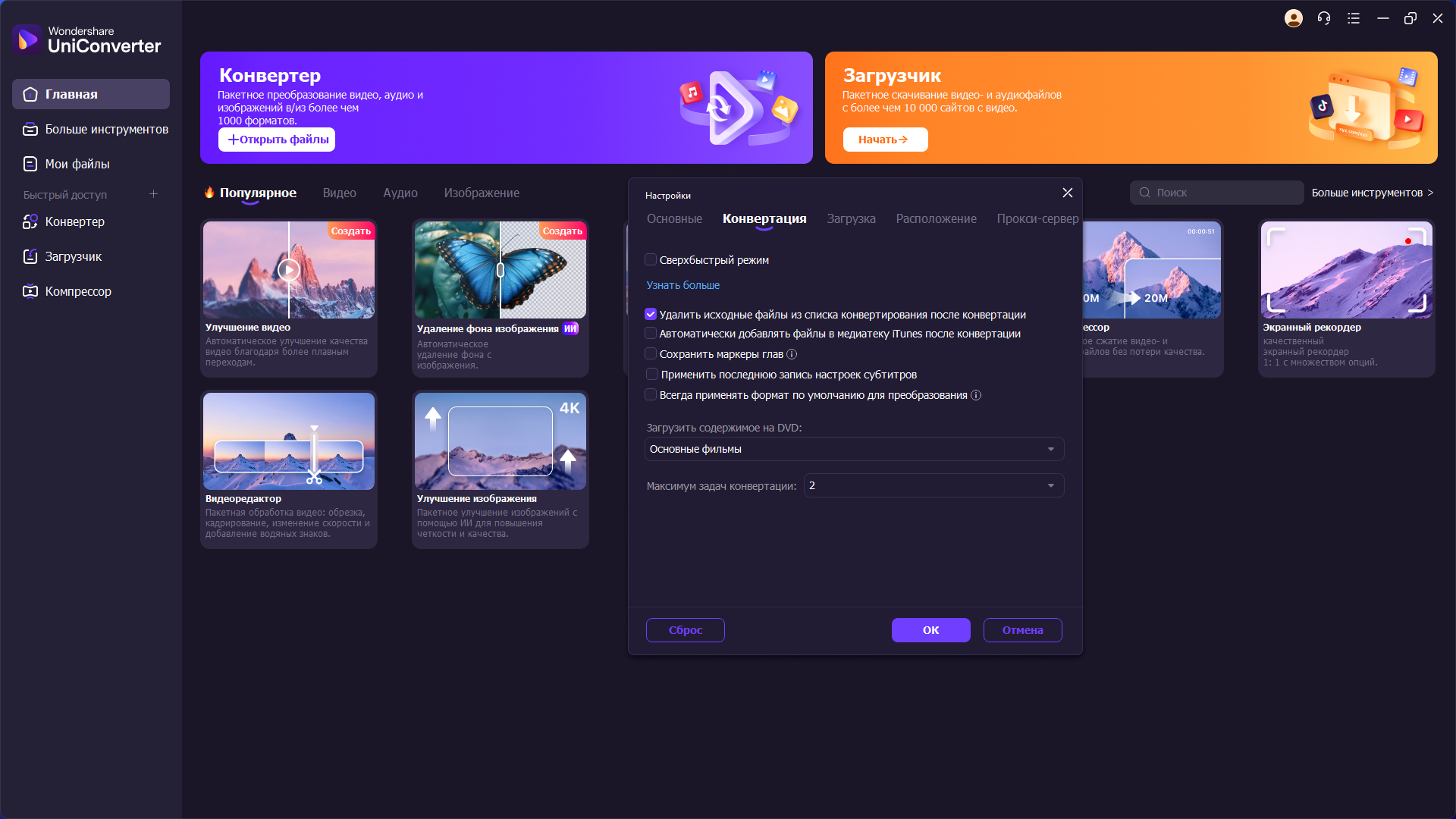Follow the Узнать больше link
Screen dimensions: 1456x819
(683, 285)
